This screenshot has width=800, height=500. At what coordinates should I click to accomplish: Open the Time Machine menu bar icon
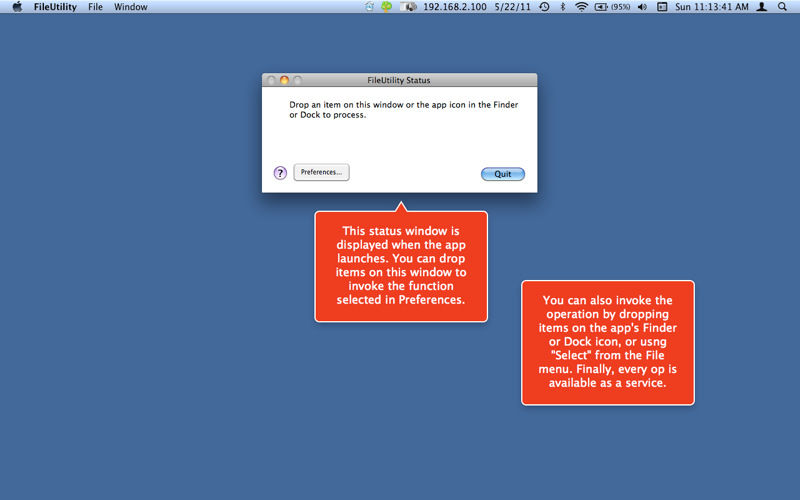[544, 7]
